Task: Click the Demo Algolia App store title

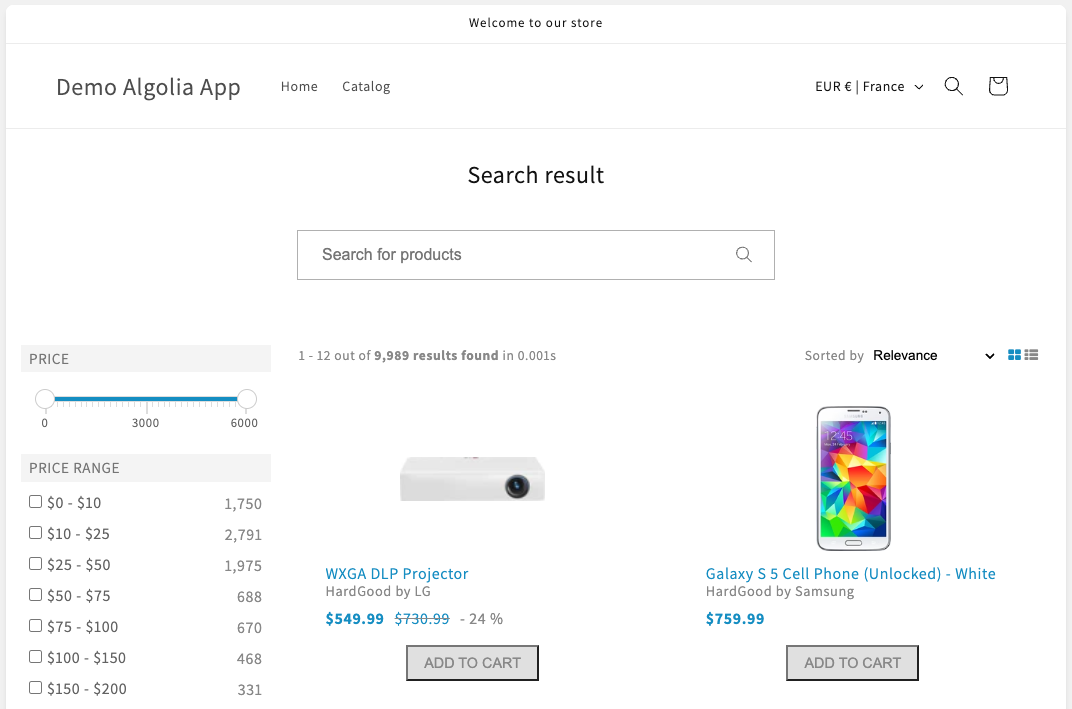Action: coord(148,87)
